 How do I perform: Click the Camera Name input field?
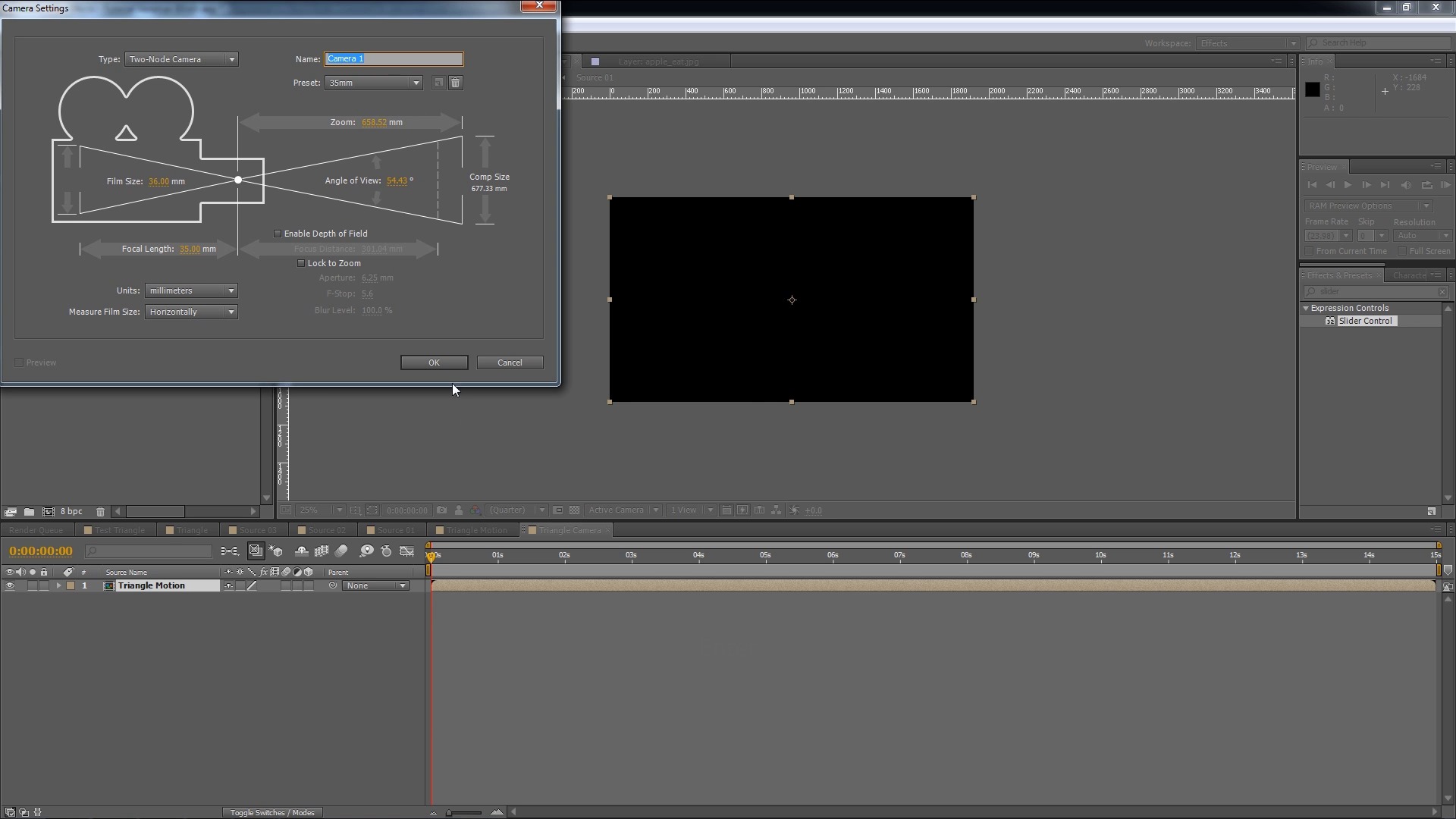(x=394, y=59)
